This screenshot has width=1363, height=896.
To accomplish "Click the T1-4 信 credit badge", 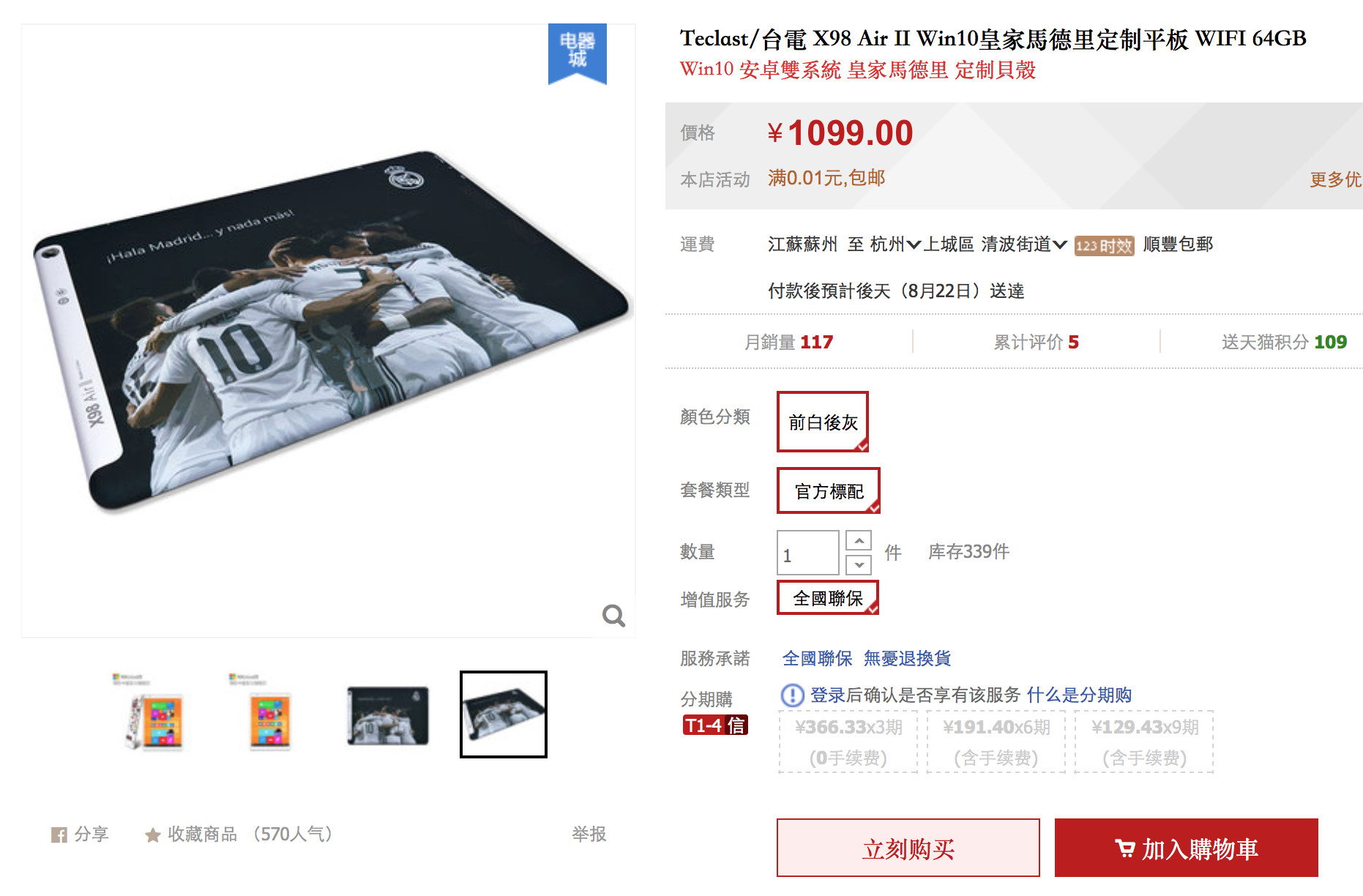I will (x=715, y=725).
